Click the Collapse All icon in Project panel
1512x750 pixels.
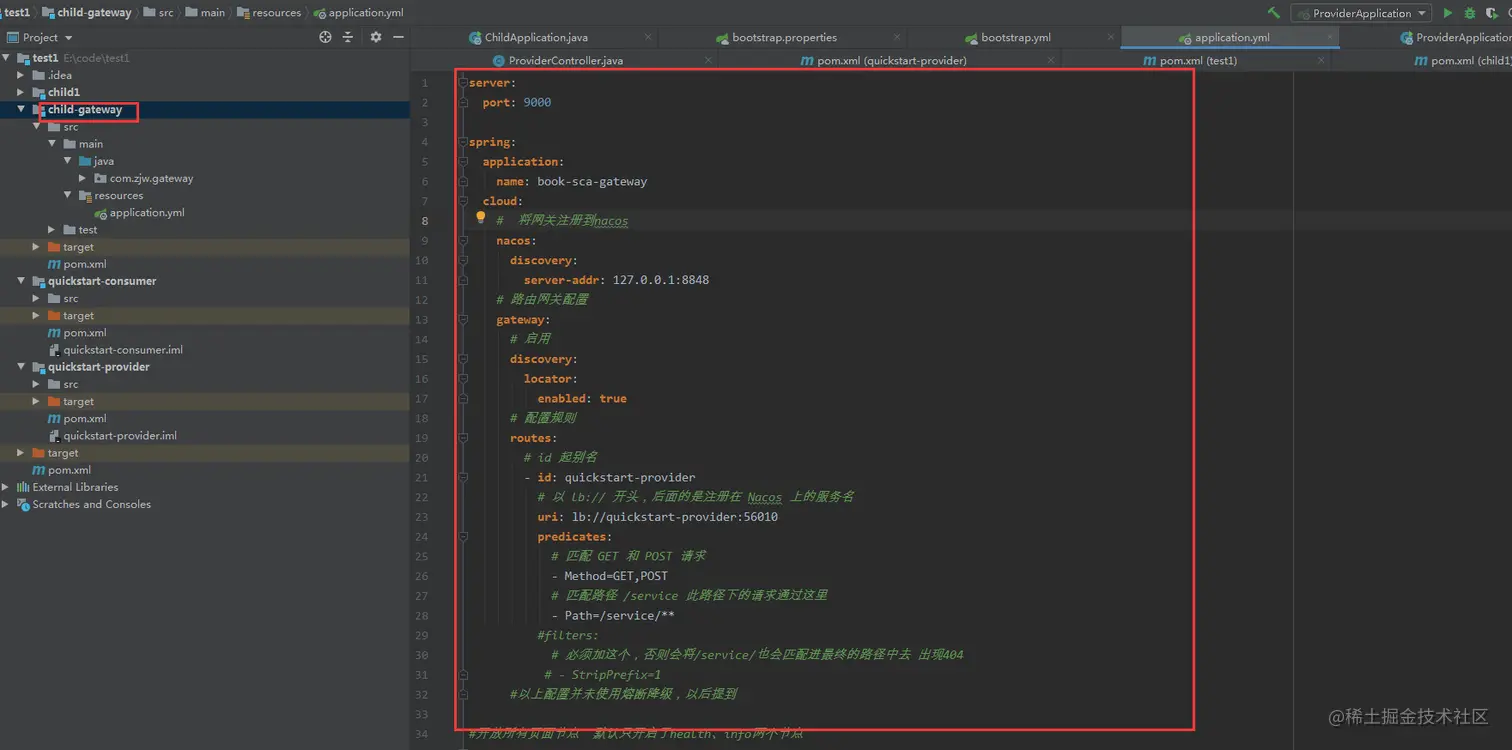pyautogui.click(x=348, y=37)
